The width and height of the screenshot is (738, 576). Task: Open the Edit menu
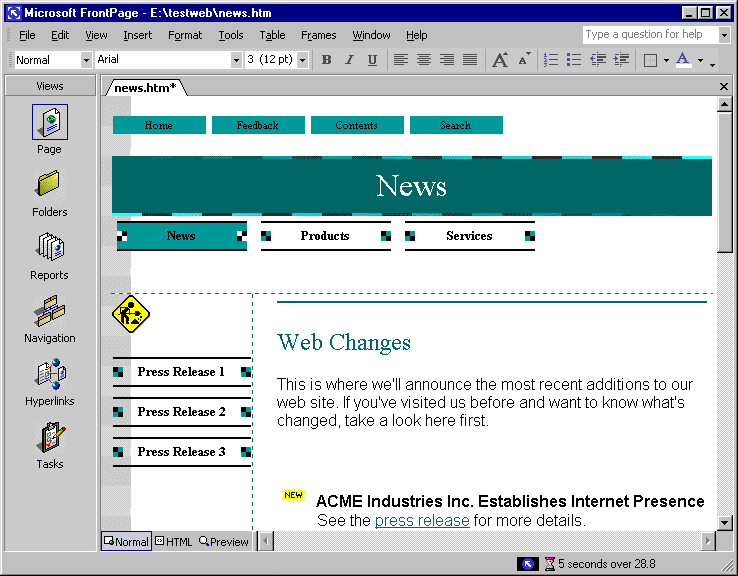tap(60, 35)
